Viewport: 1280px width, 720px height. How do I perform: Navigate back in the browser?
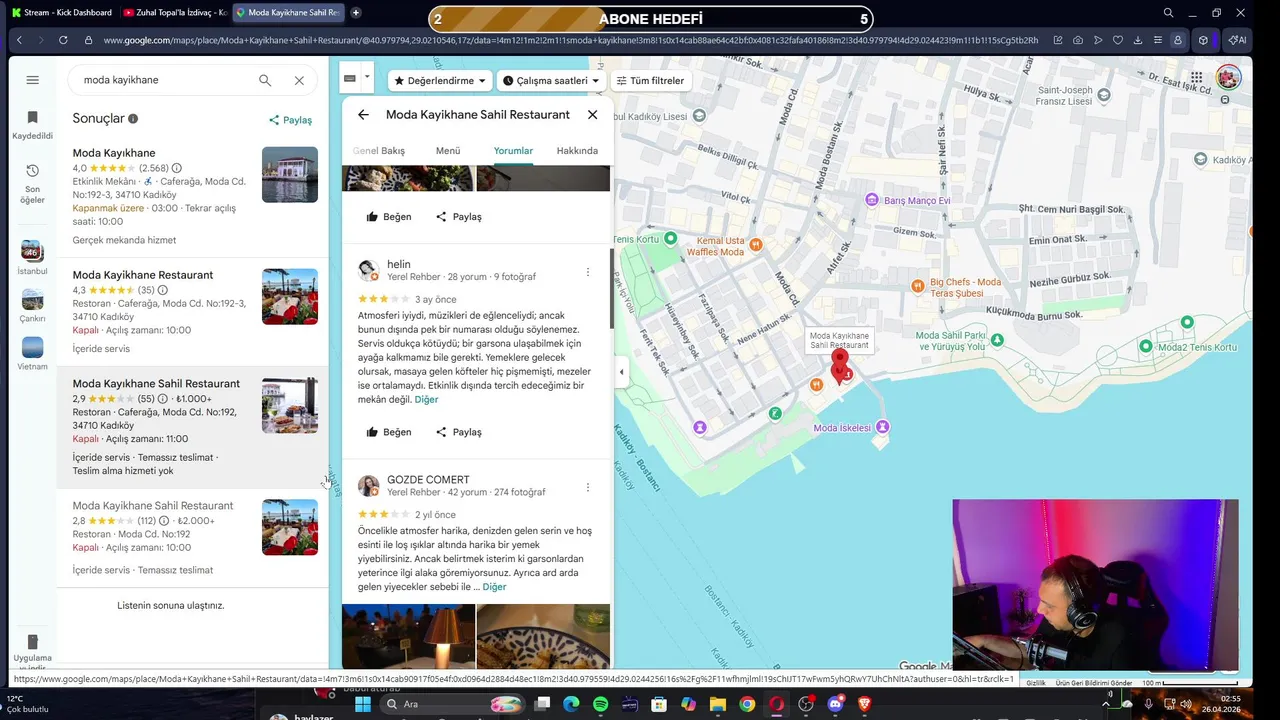coord(19,40)
